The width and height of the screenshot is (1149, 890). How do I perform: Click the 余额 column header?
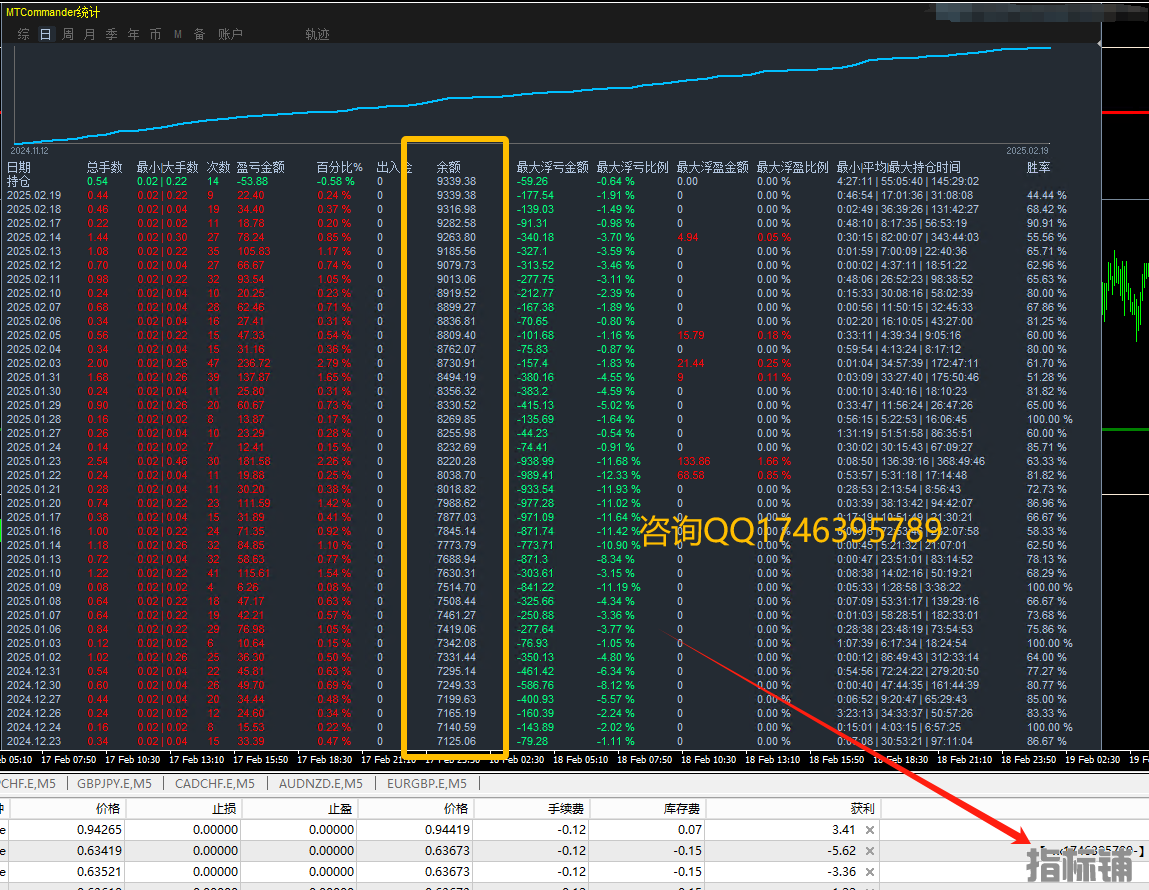pyautogui.click(x=448, y=168)
